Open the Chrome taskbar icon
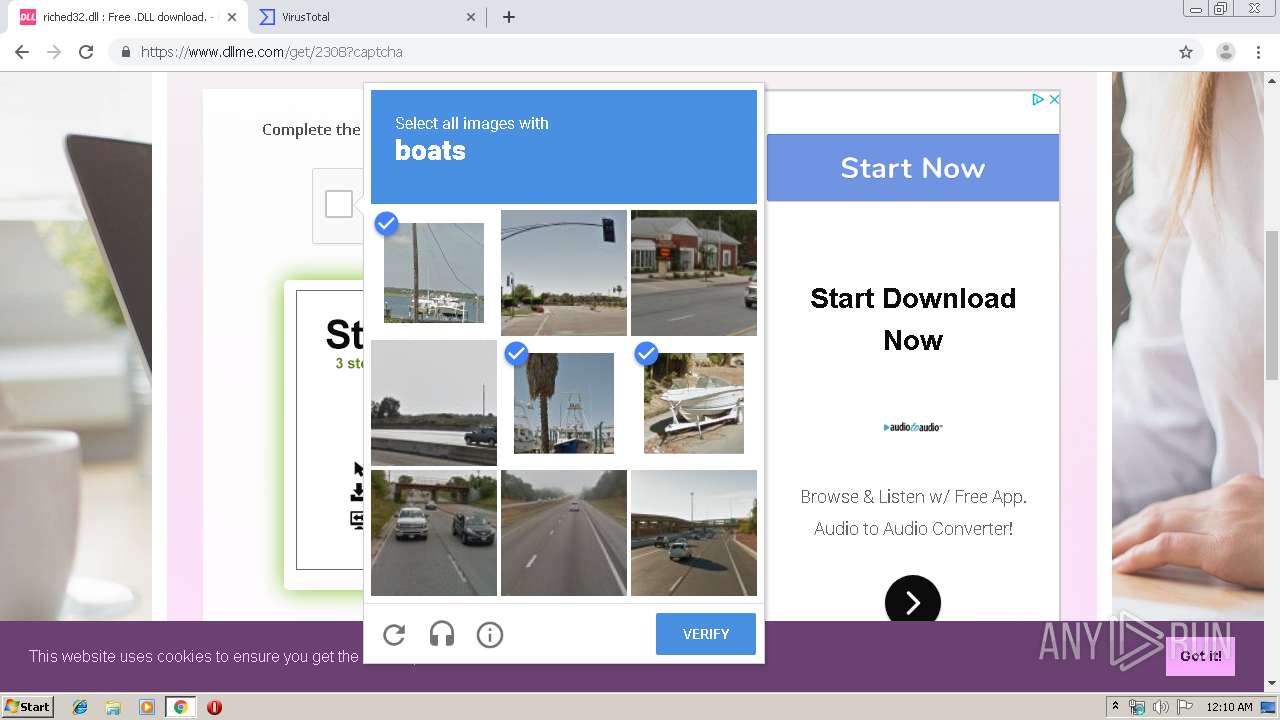This screenshot has width=1280, height=720. pyautogui.click(x=180, y=707)
